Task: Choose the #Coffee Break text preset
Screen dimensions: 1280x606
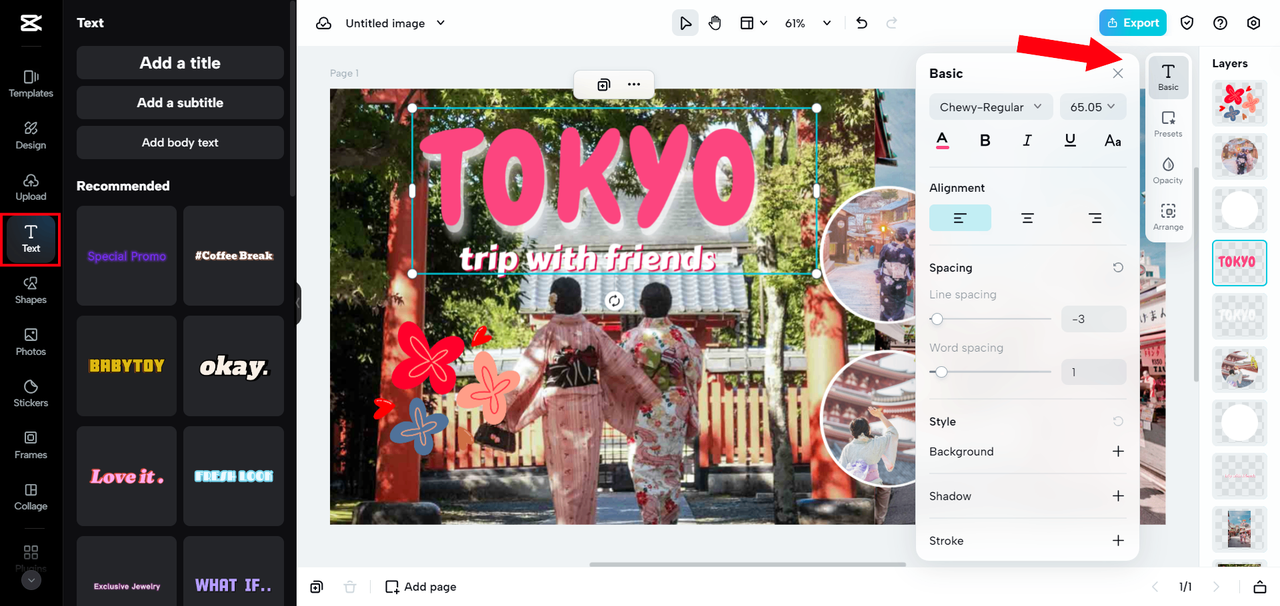Action: pos(234,256)
